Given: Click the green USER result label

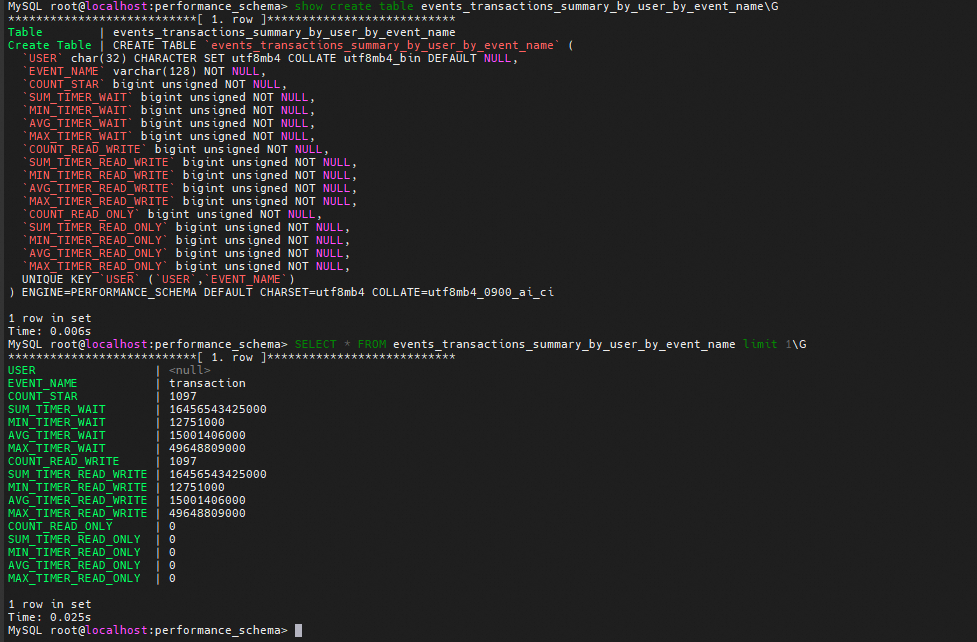Looking at the screenshot, I should click(22, 370).
